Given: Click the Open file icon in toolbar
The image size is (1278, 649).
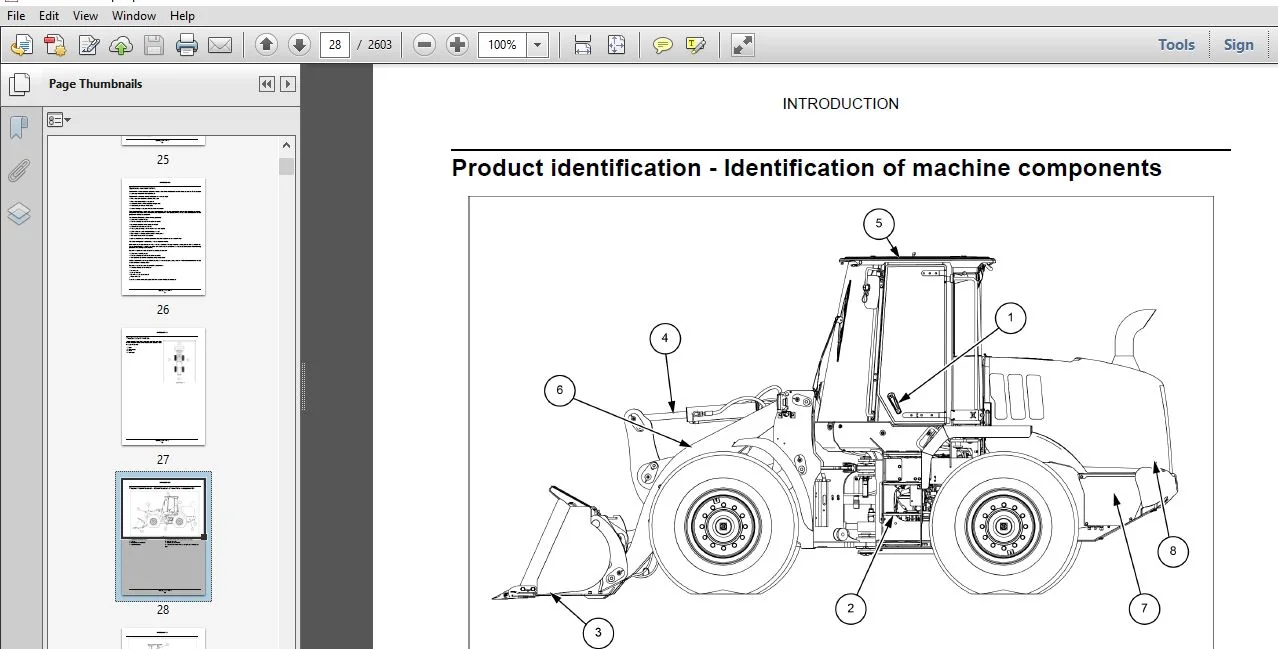Looking at the screenshot, I should tap(22, 45).
